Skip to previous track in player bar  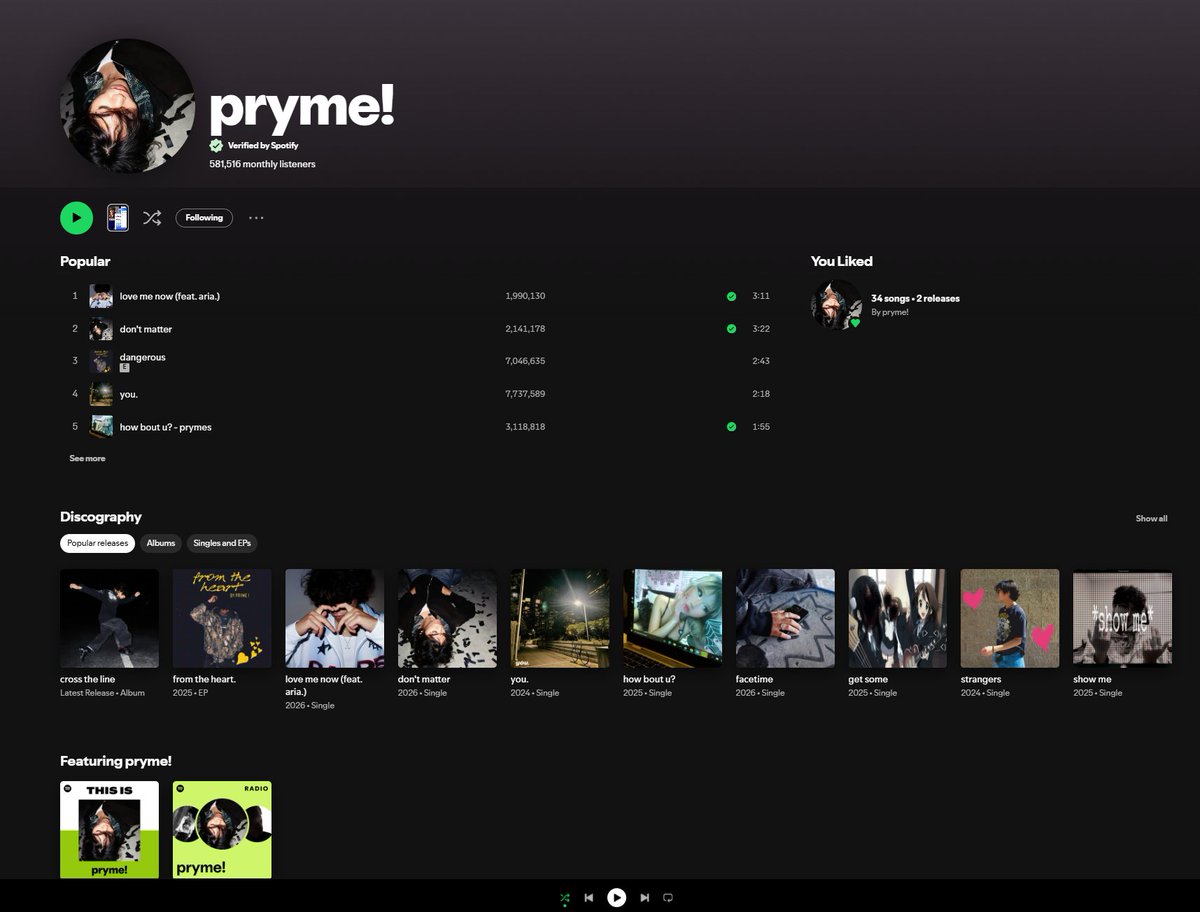pos(589,898)
